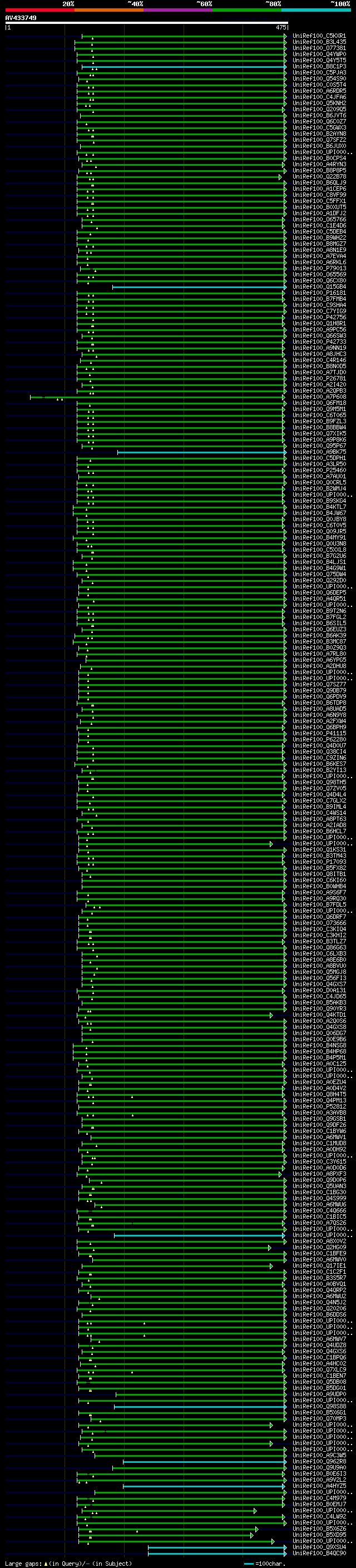Click the cyan ~100% identity legend segment
The height and width of the screenshot is (1568, 356).
(x=316, y=10)
